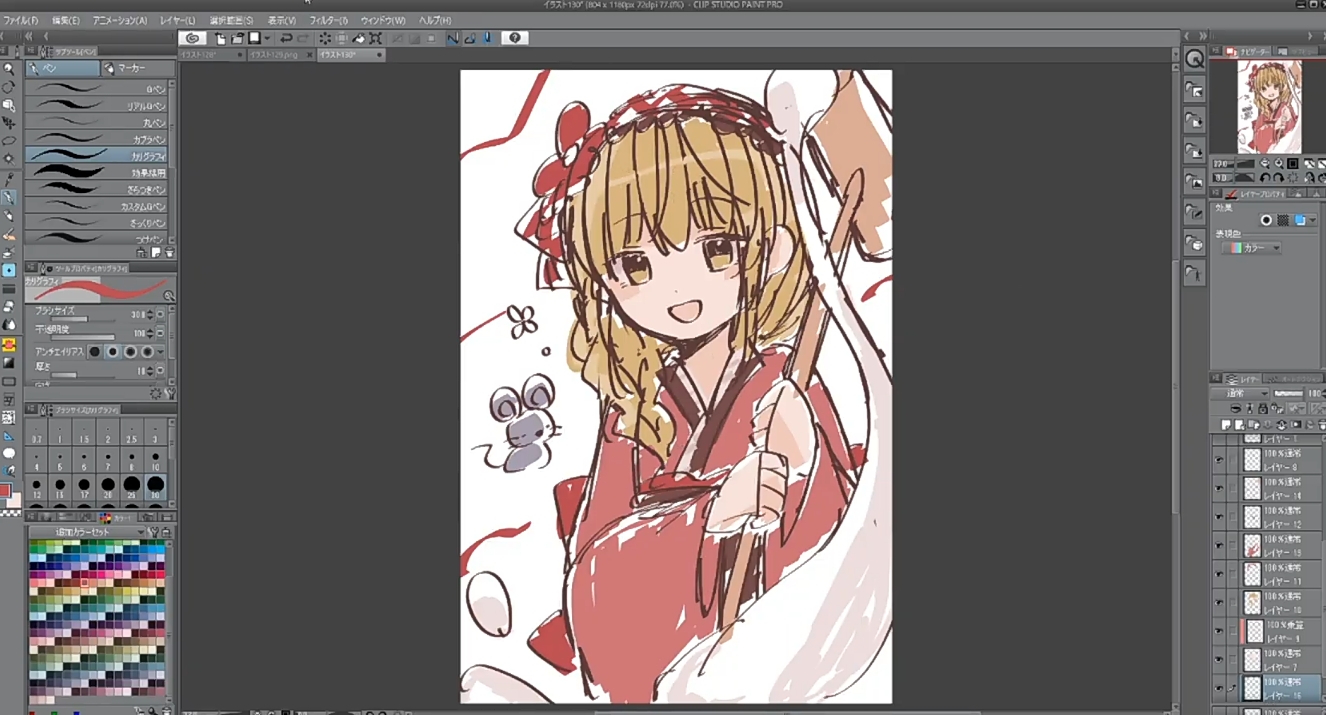Click the save icon in command bar

click(x=255, y=38)
